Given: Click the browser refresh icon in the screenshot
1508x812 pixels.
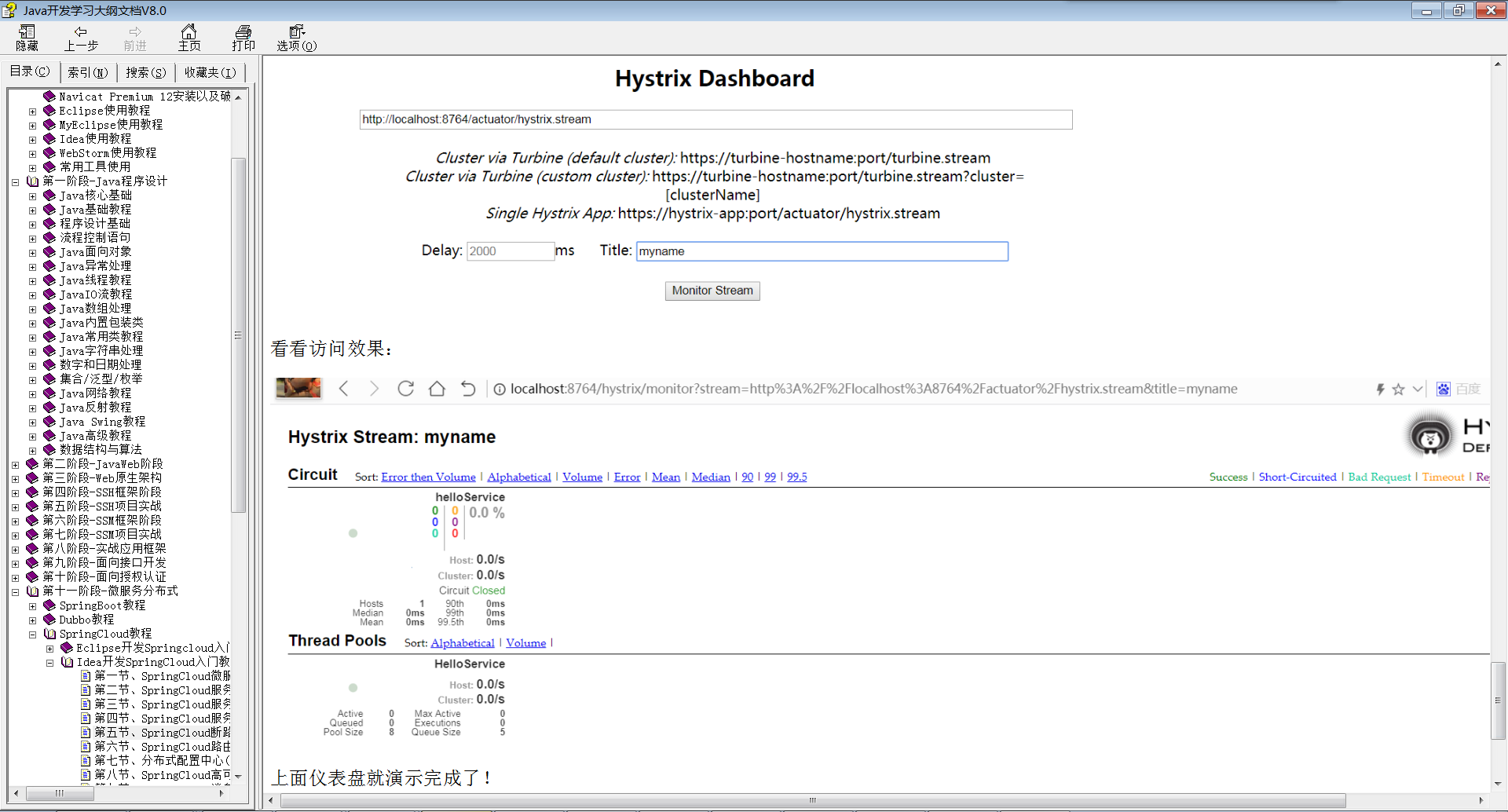Looking at the screenshot, I should click(405, 388).
